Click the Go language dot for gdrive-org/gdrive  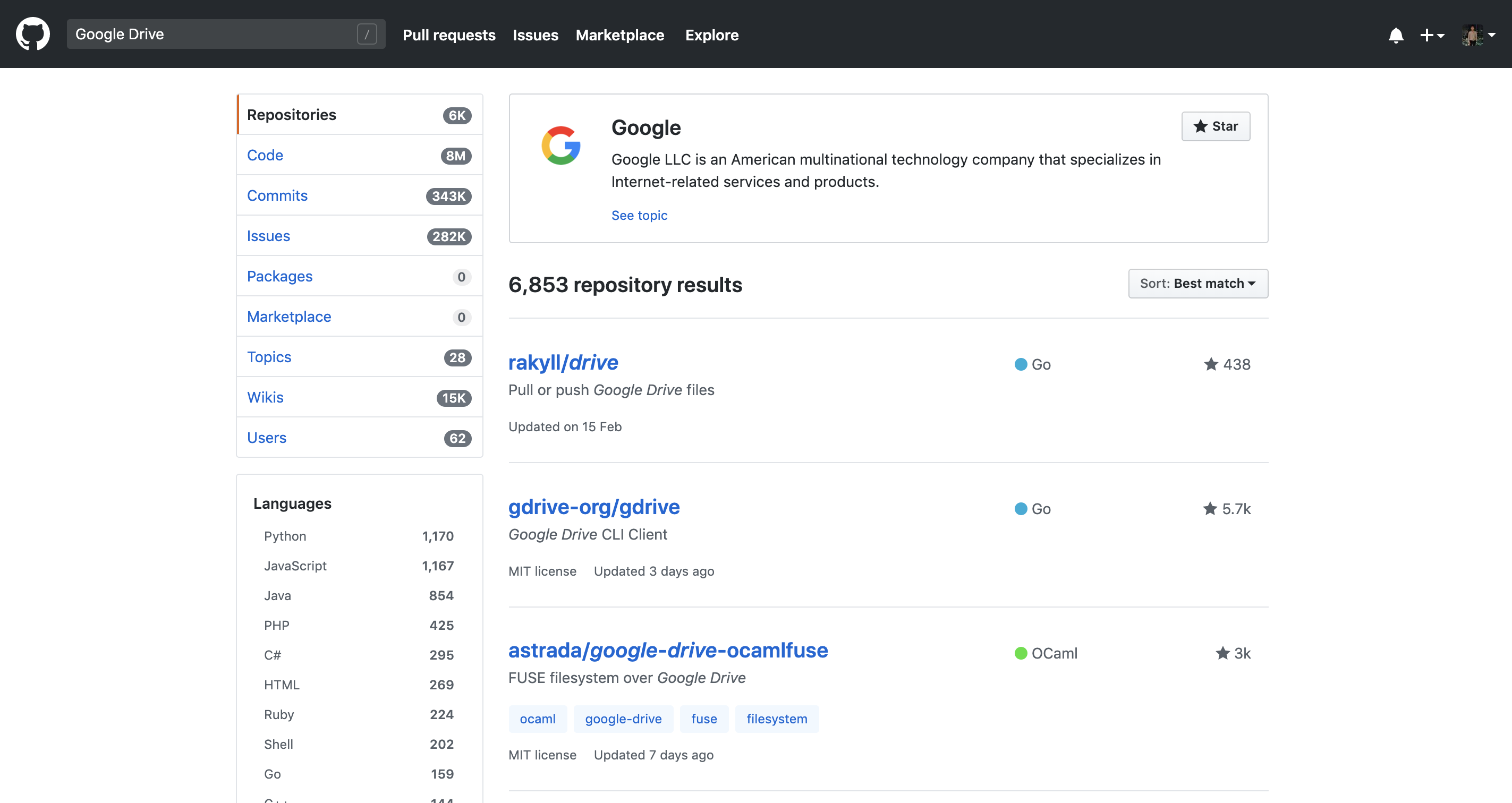coord(1021,509)
